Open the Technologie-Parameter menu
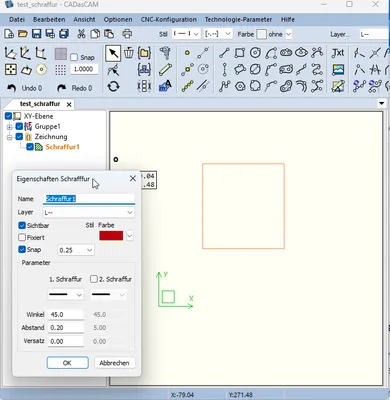This screenshot has height=400, width=390. (x=238, y=19)
